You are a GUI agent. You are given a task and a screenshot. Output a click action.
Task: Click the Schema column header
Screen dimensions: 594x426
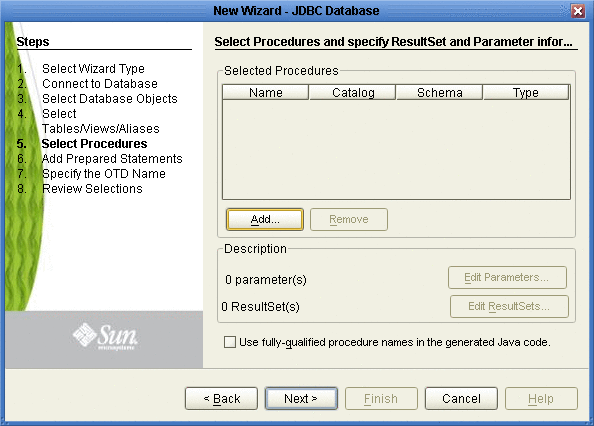pos(439,93)
